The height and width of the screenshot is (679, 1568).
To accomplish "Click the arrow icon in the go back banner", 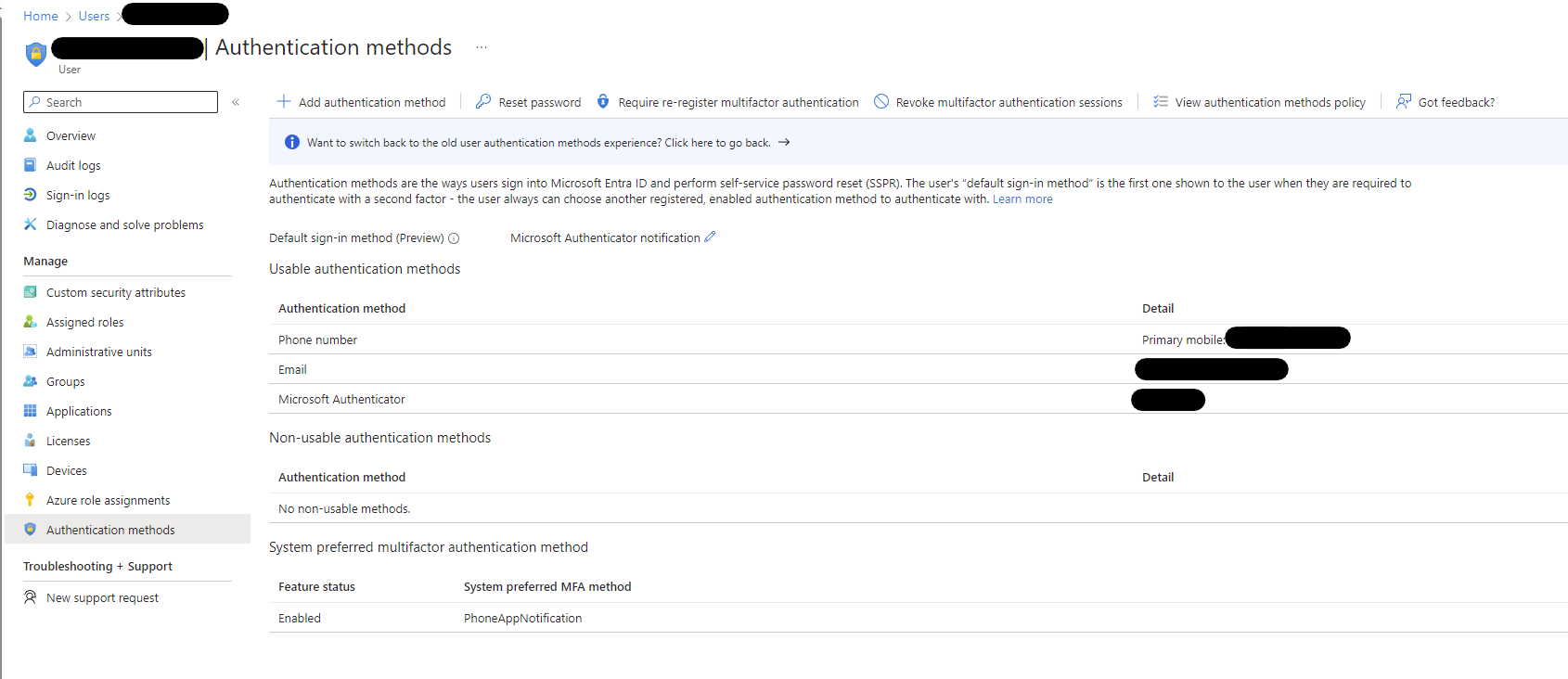I will point(784,142).
